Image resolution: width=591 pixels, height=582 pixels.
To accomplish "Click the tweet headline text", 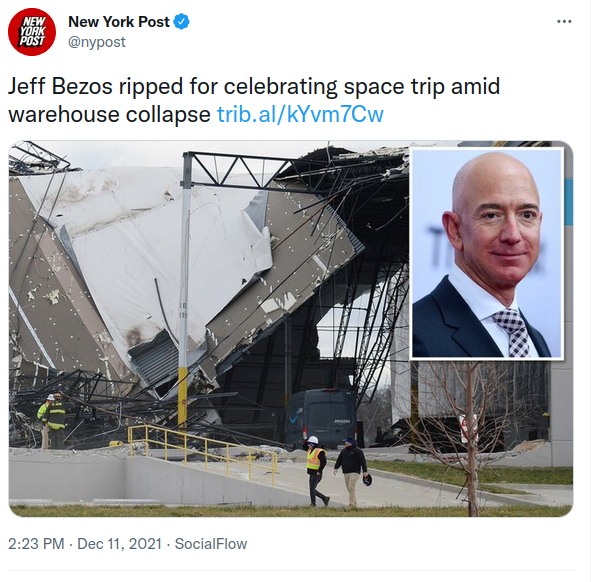I will [254, 100].
